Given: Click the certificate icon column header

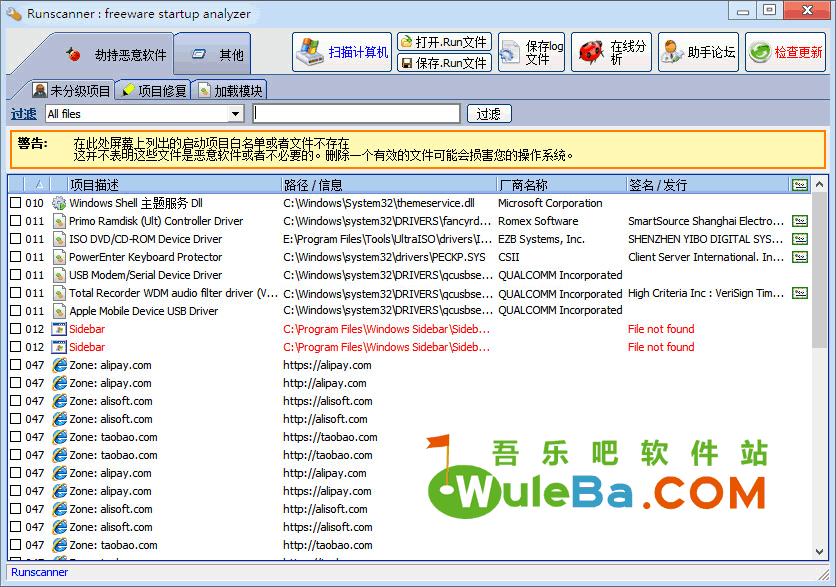Looking at the screenshot, I should coord(800,185).
